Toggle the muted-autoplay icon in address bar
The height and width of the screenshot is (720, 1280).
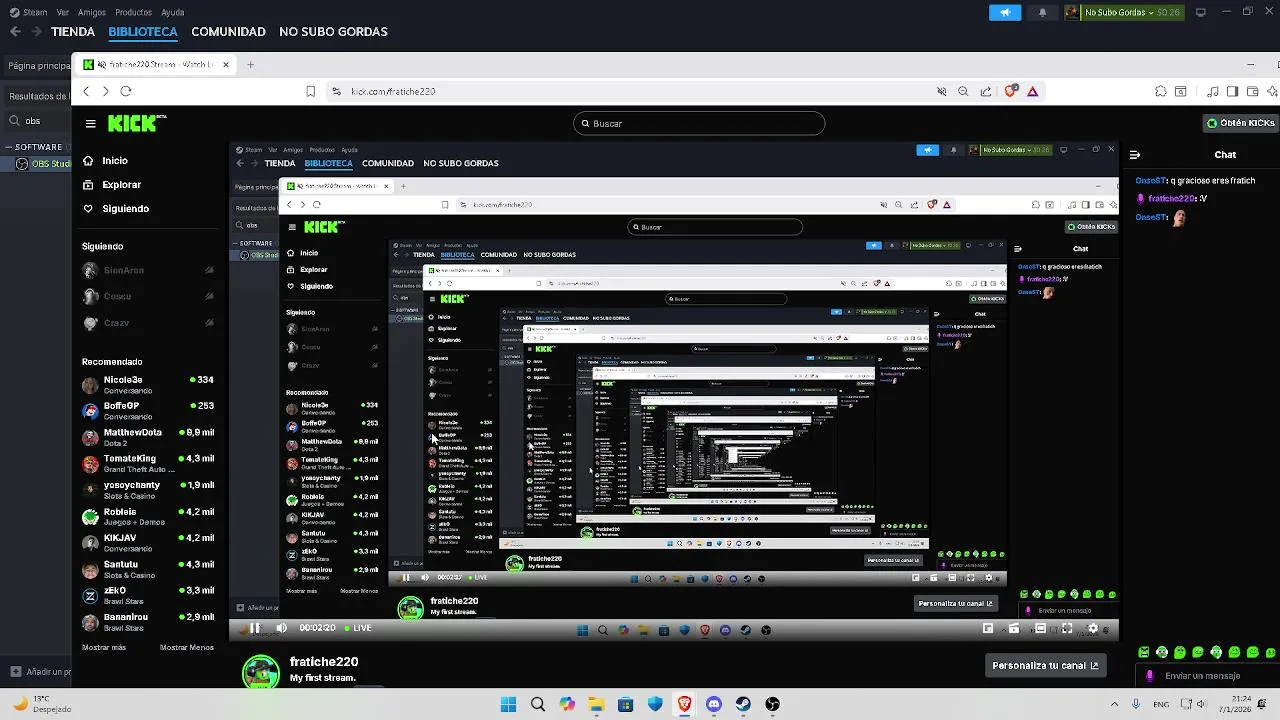coord(941,91)
